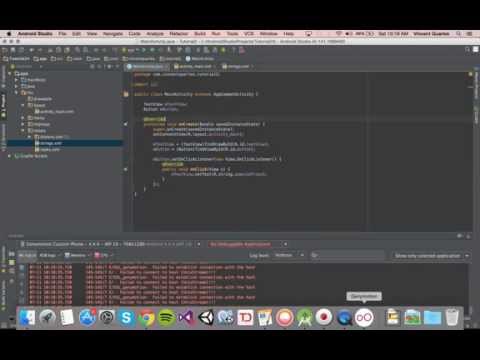Expand the menu folder arrow

(x=23, y=118)
